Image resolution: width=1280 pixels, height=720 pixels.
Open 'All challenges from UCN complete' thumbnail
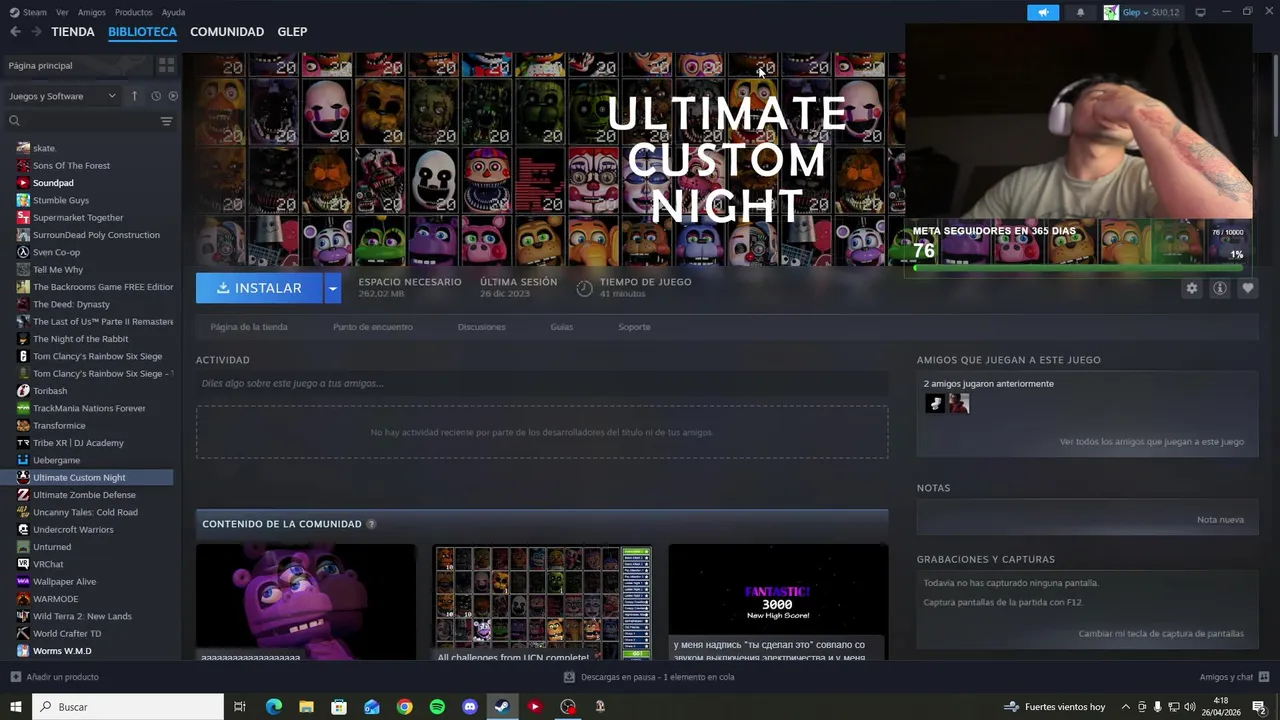[x=542, y=603]
